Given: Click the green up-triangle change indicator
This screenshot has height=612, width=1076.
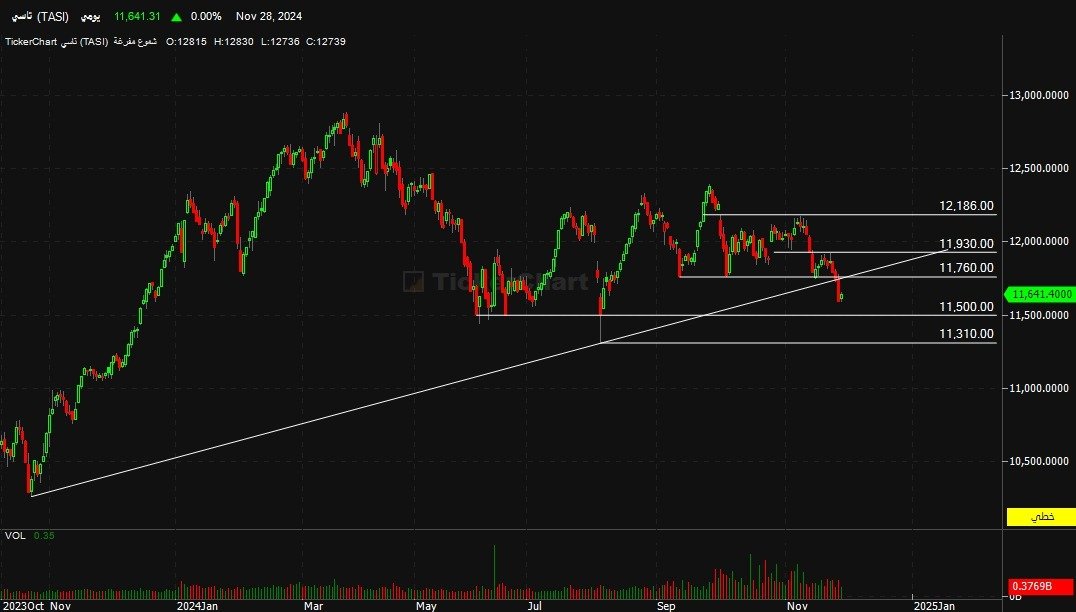Looking at the screenshot, I should (176, 16).
